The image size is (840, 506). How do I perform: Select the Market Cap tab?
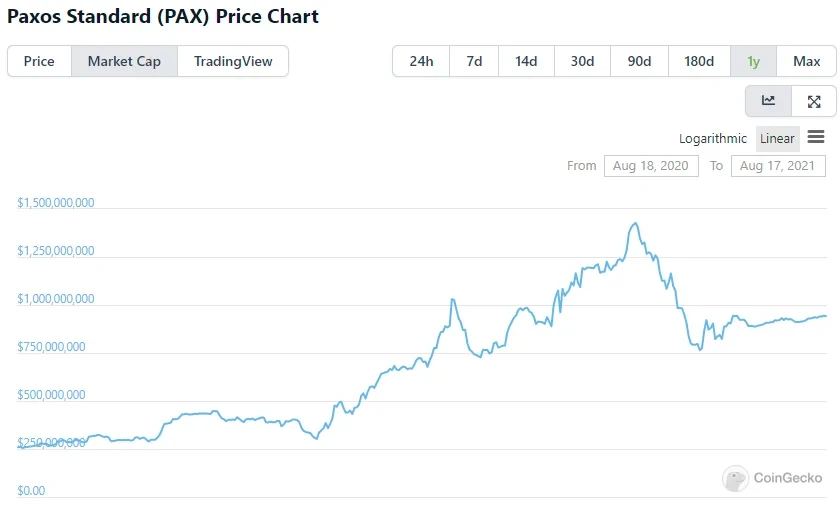click(x=124, y=61)
